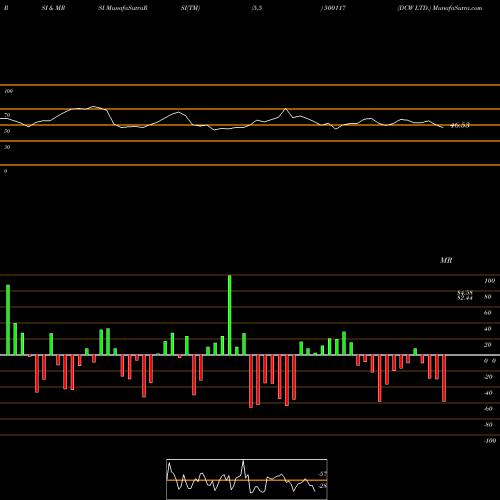The image size is (500, 500).
Task: Click the mini overview chart at the bottom
Action: click(x=247, y=479)
